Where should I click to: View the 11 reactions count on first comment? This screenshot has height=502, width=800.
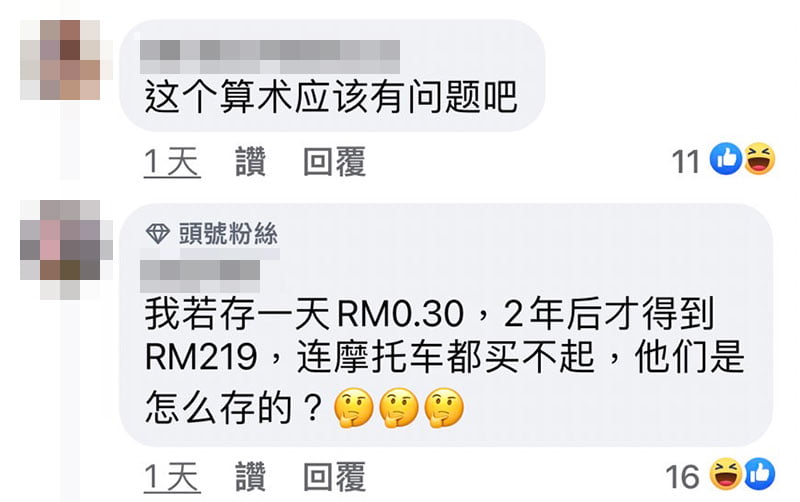(x=686, y=162)
